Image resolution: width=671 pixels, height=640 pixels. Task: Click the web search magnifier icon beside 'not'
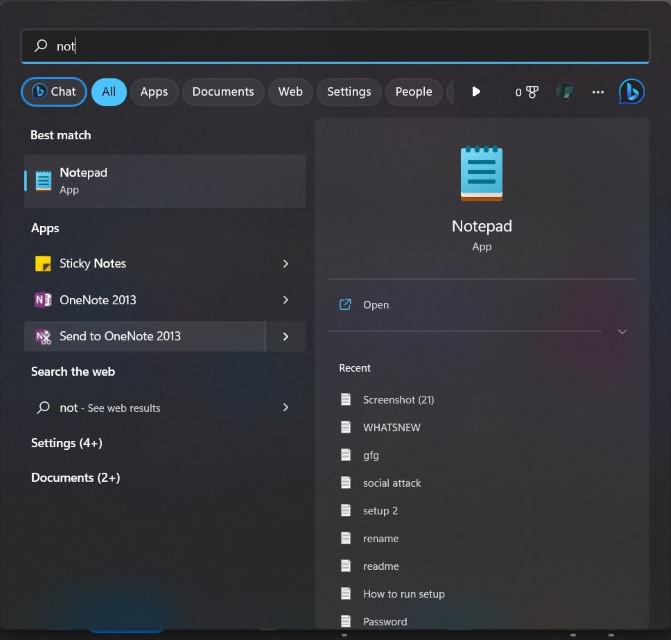43,407
